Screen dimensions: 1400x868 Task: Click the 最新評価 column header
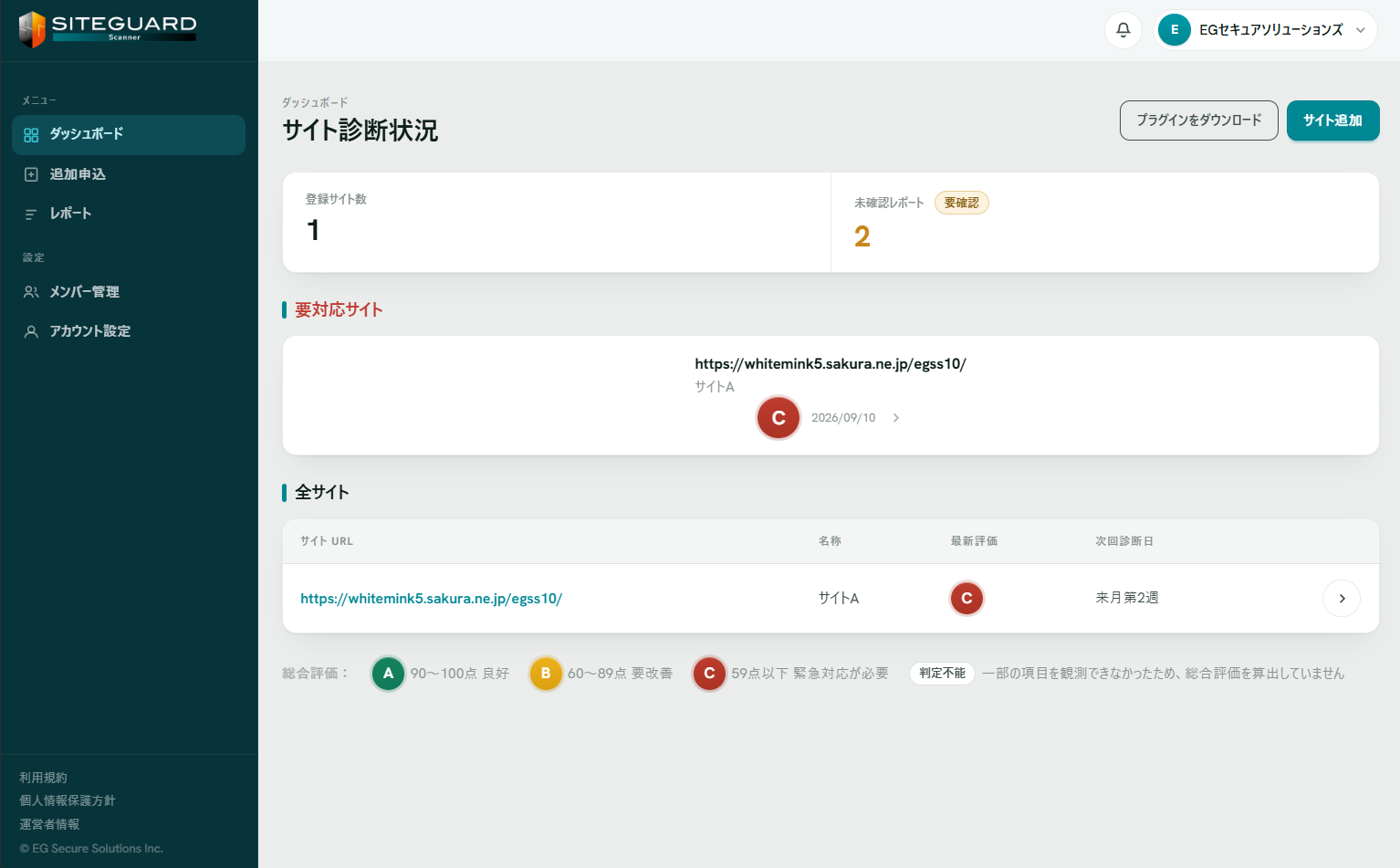coord(974,541)
